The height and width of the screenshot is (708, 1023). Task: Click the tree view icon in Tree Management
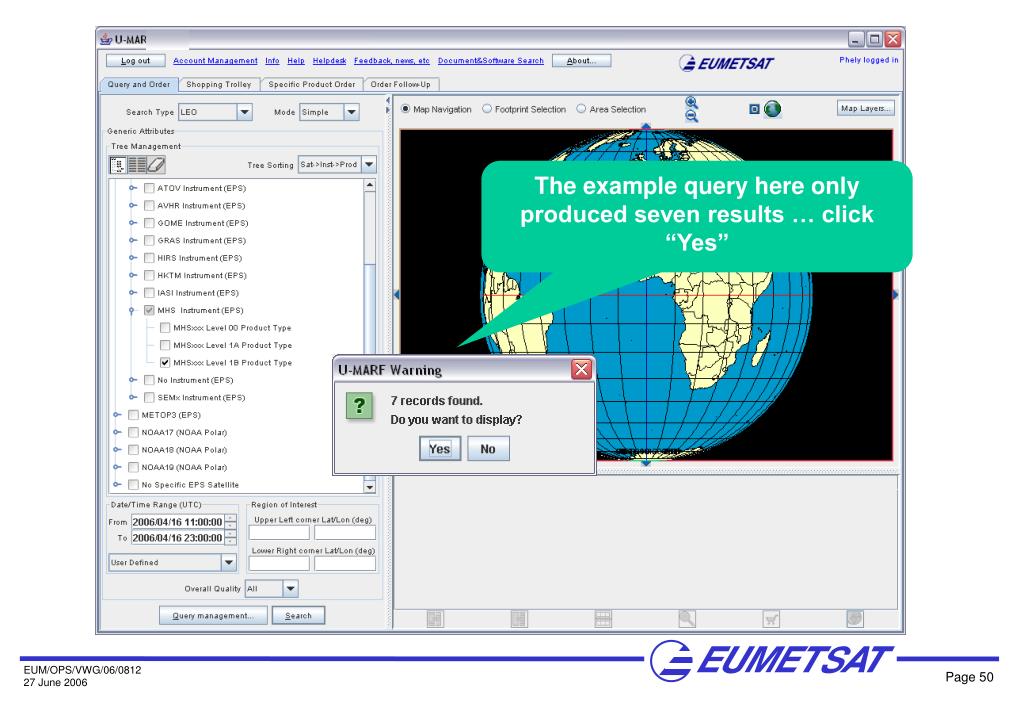(x=118, y=165)
